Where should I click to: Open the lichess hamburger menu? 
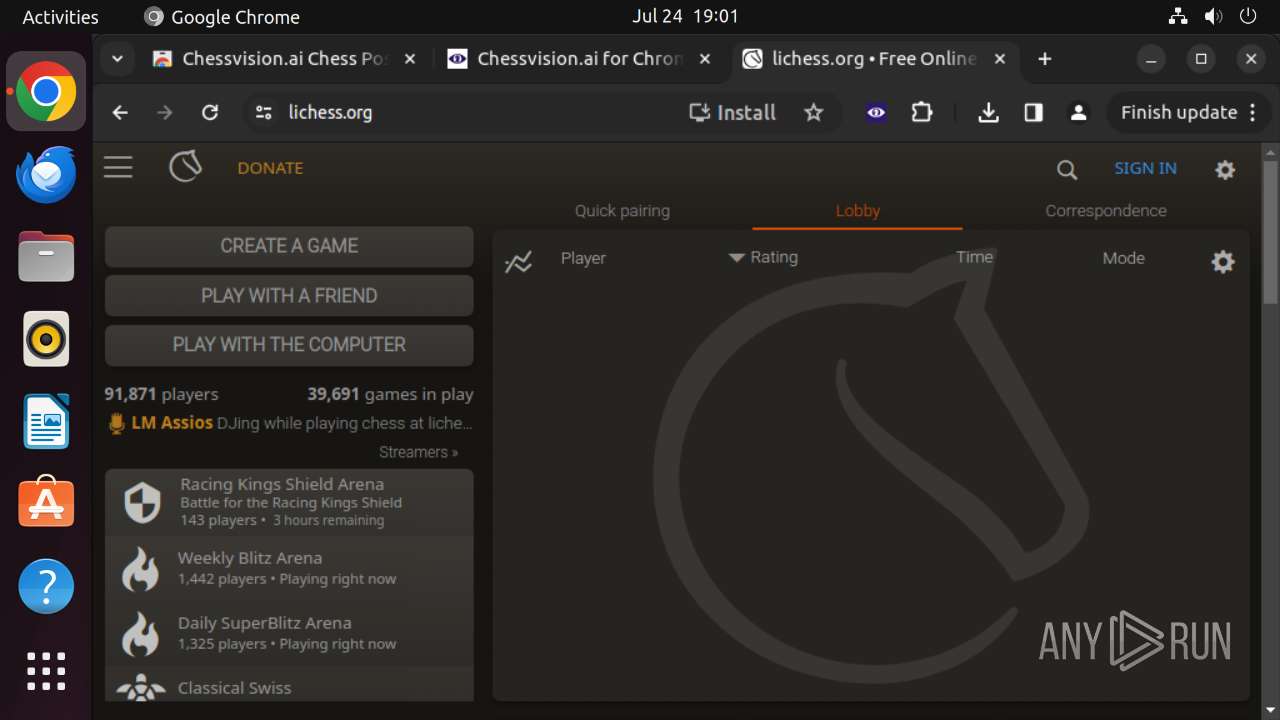(118, 168)
